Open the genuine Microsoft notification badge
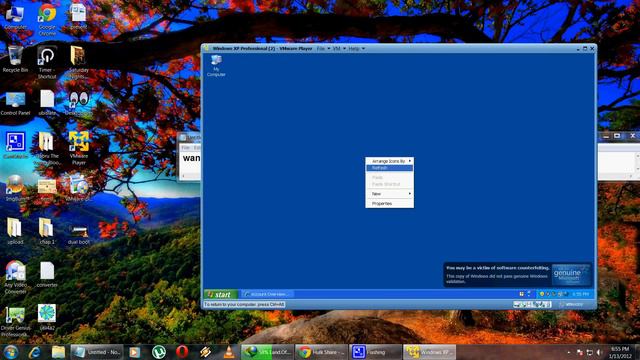The image size is (640, 360). (571, 275)
